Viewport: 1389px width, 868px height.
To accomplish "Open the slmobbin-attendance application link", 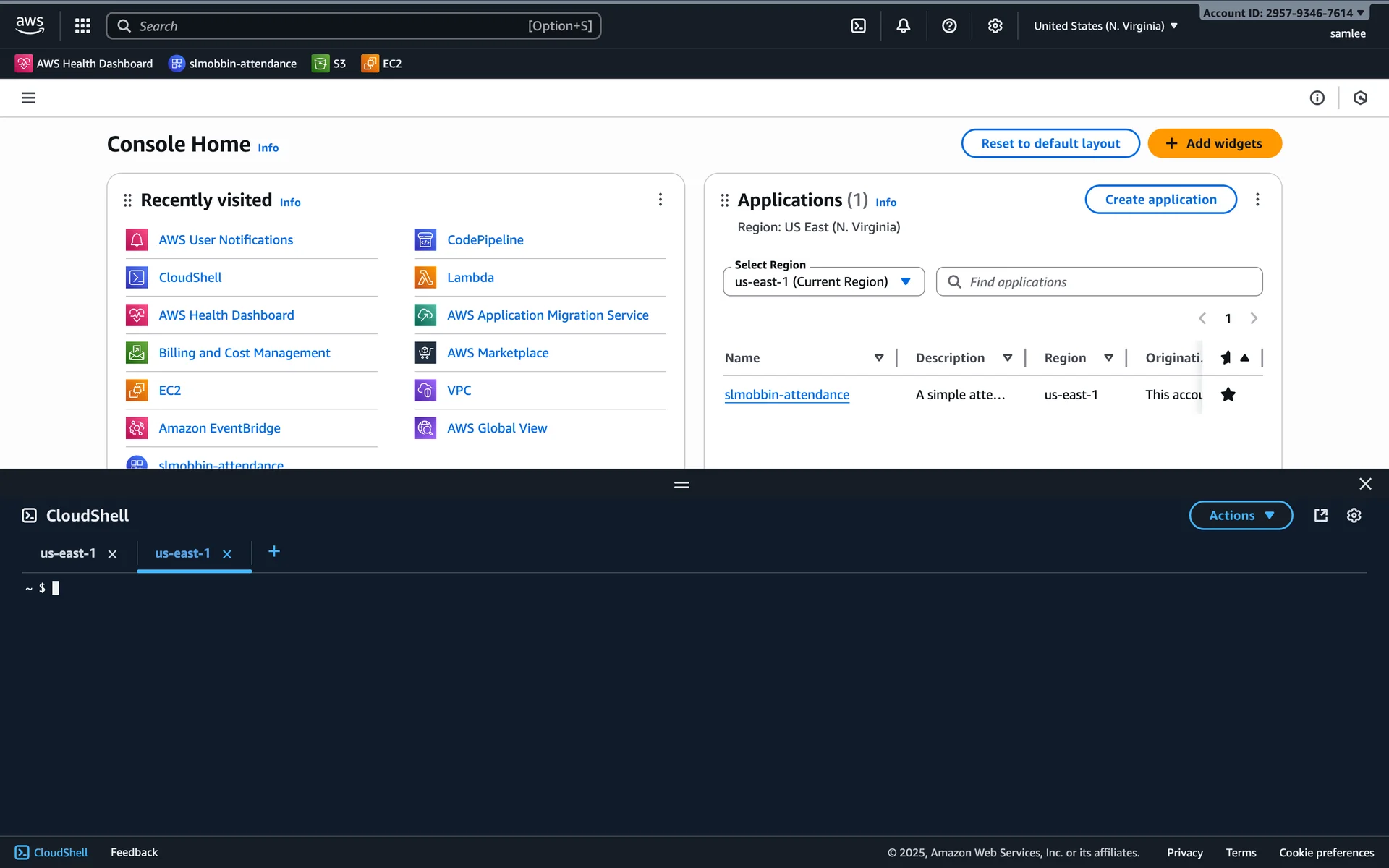I will click(786, 395).
